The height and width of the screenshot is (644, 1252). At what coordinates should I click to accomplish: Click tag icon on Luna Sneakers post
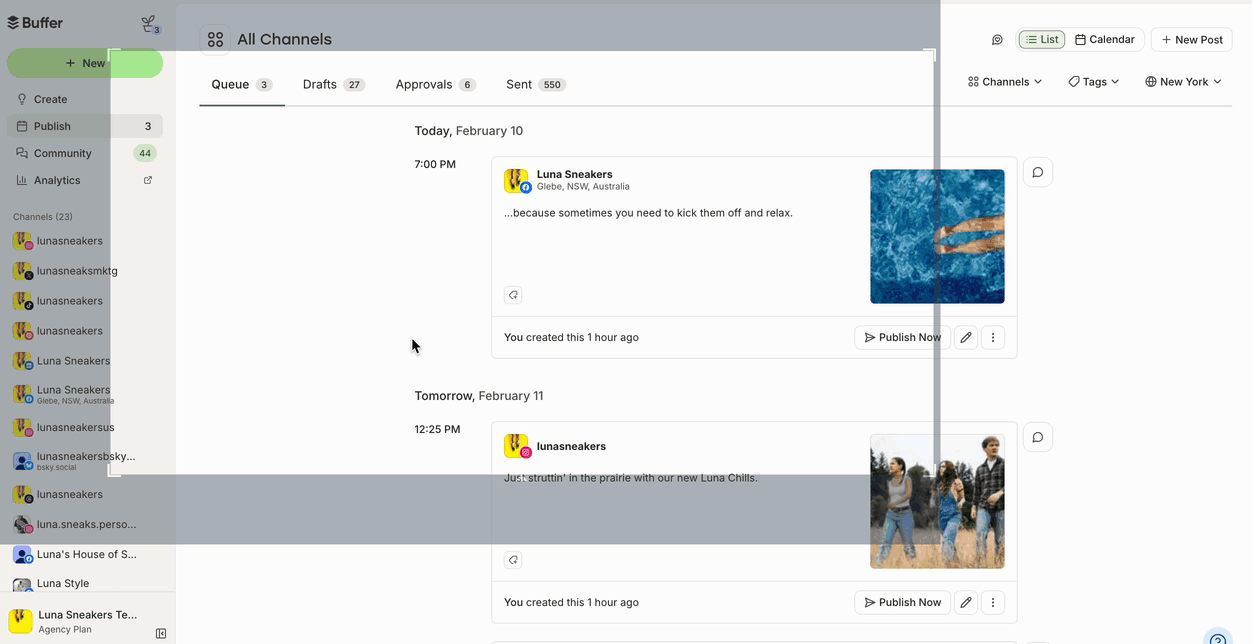click(x=513, y=295)
